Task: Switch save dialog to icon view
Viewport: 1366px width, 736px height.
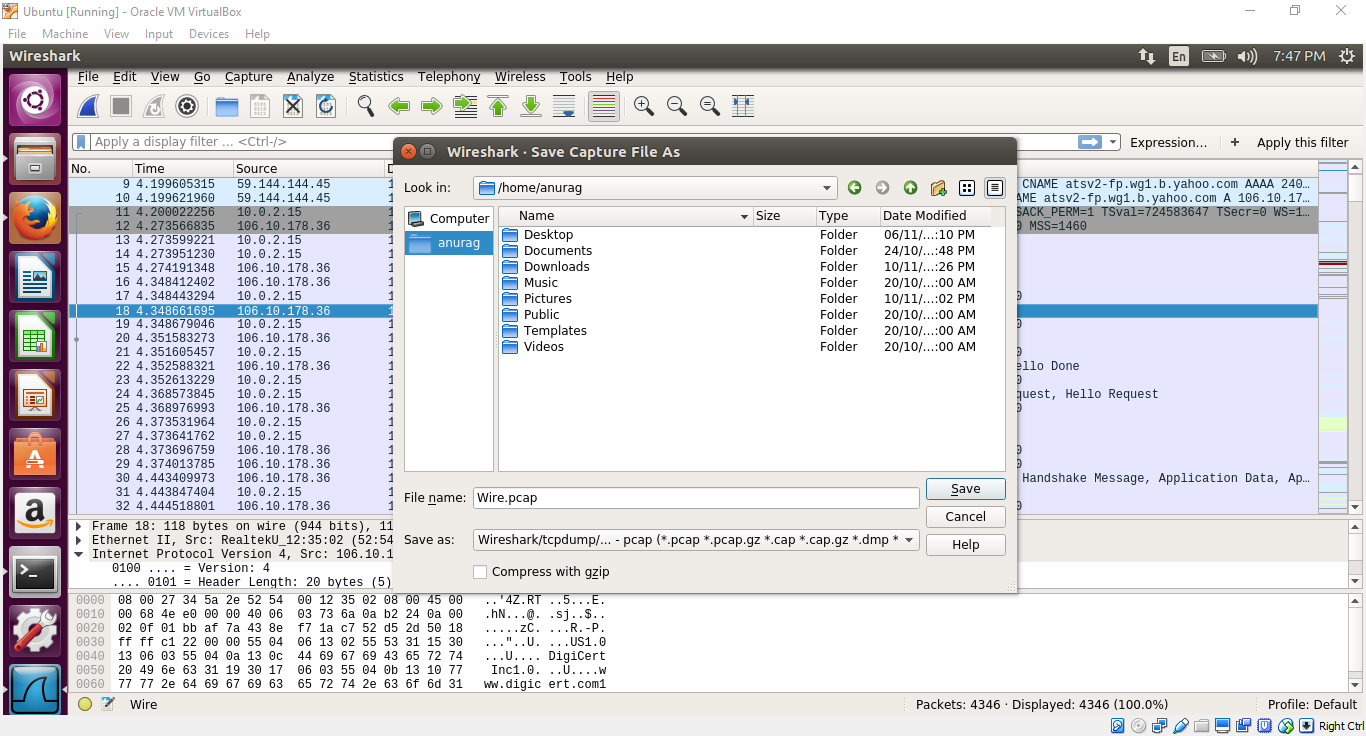Action: 967,188
